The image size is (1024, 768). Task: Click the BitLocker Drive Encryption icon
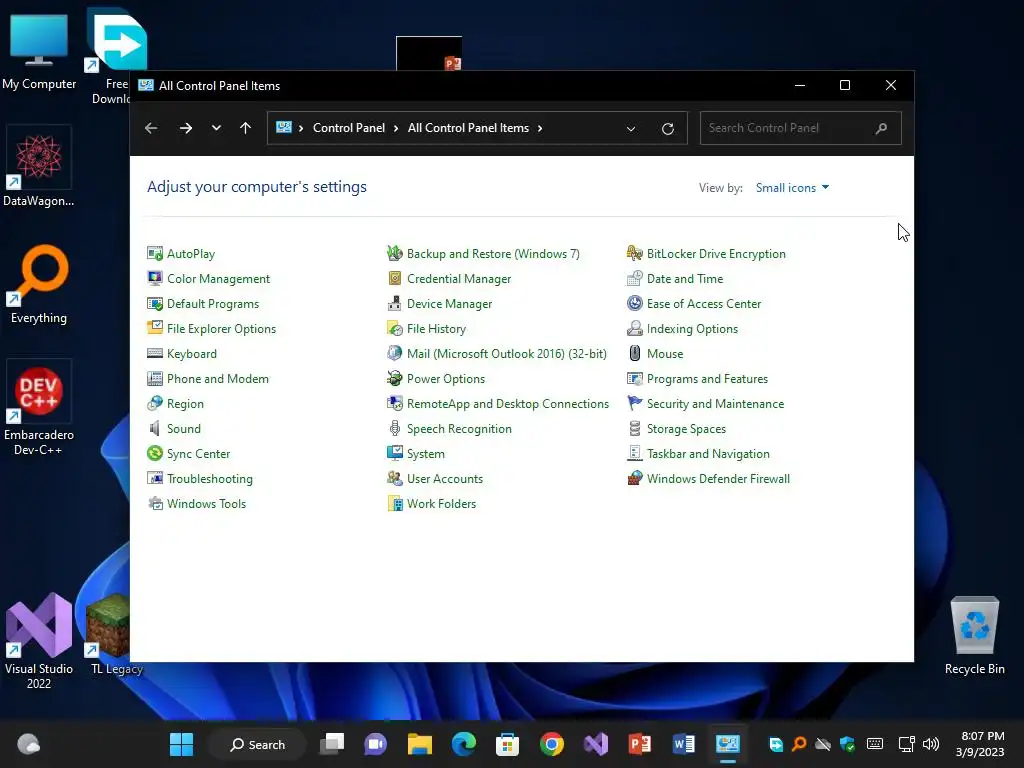click(x=635, y=253)
